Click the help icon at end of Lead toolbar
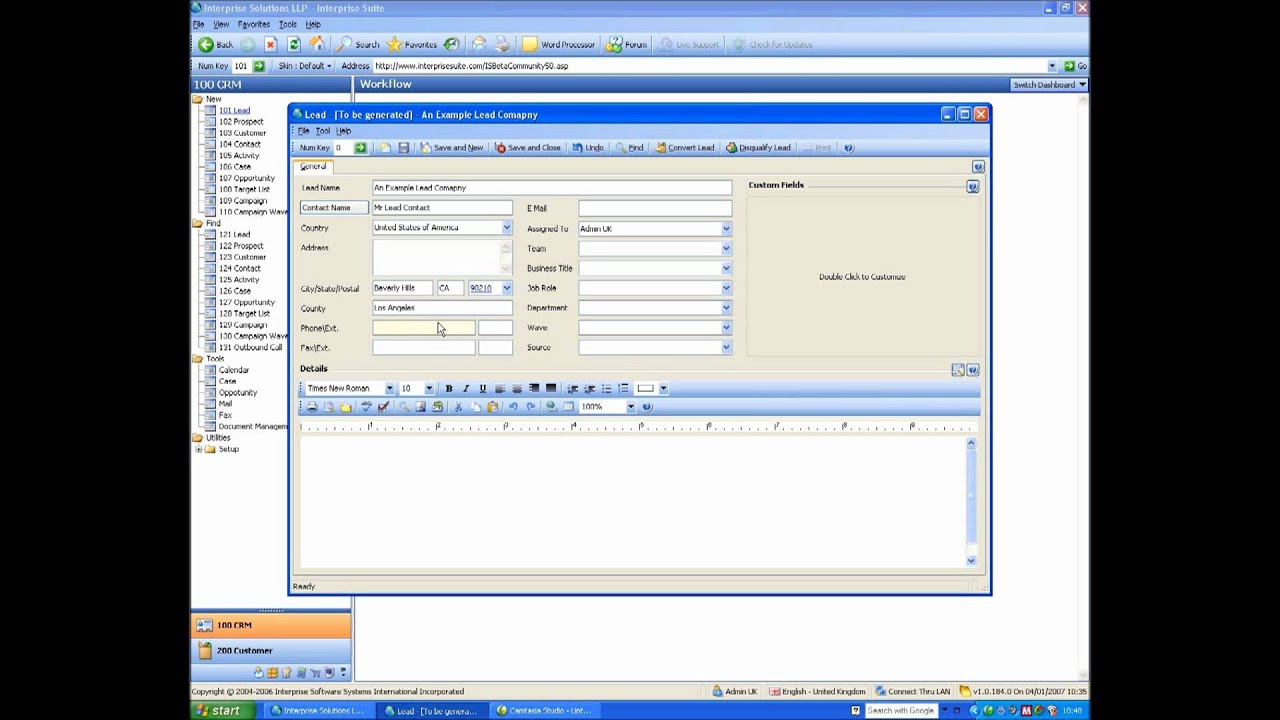The height and width of the screenshot is (720, 1280). (x=849, y=148)
